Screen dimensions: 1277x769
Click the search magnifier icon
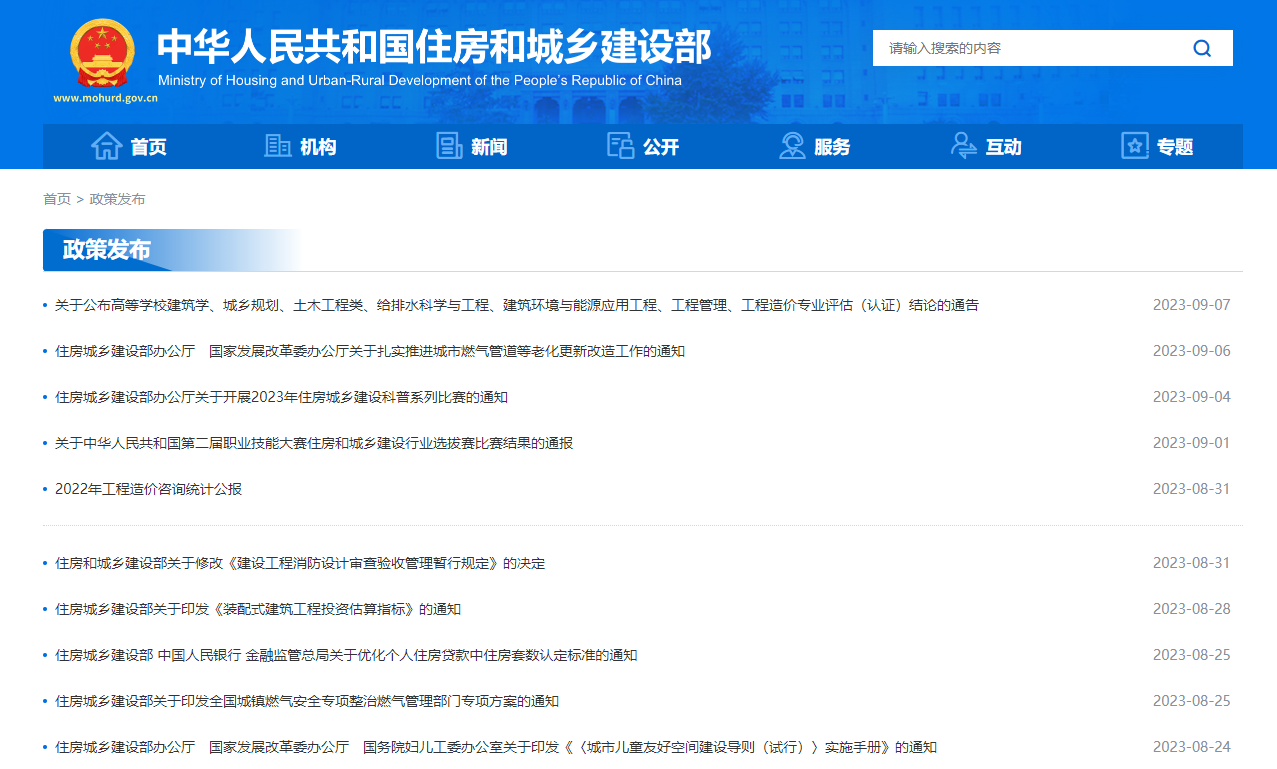click(x=1202, y=48)
